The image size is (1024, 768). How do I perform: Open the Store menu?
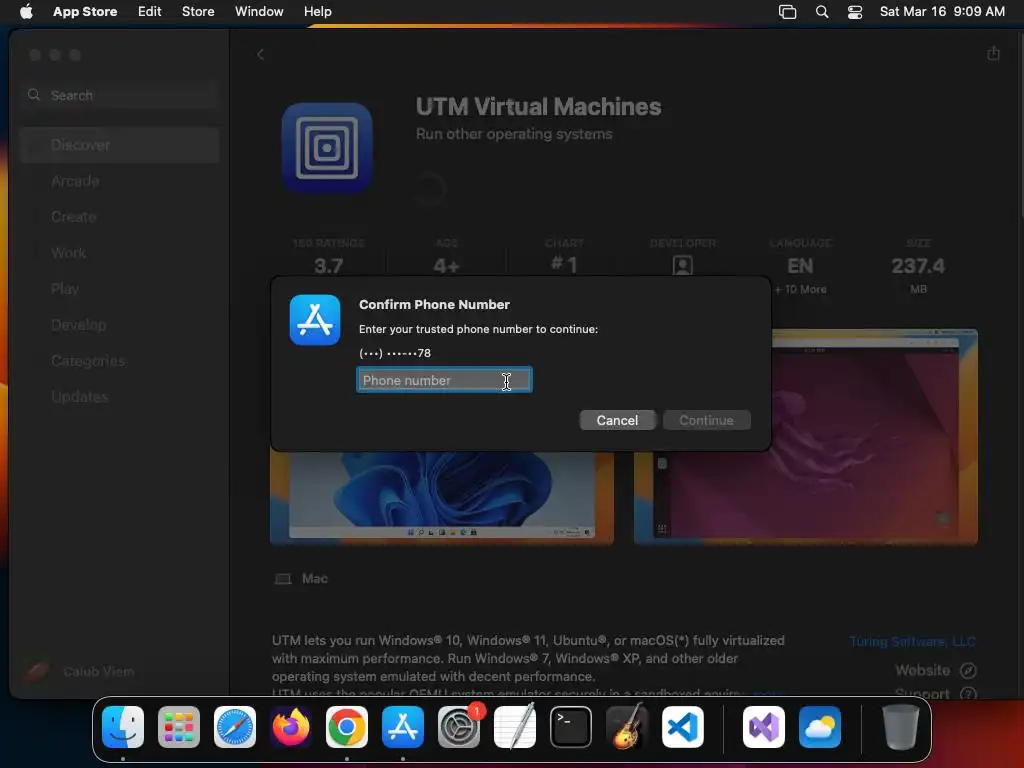[x=198, y=11]
